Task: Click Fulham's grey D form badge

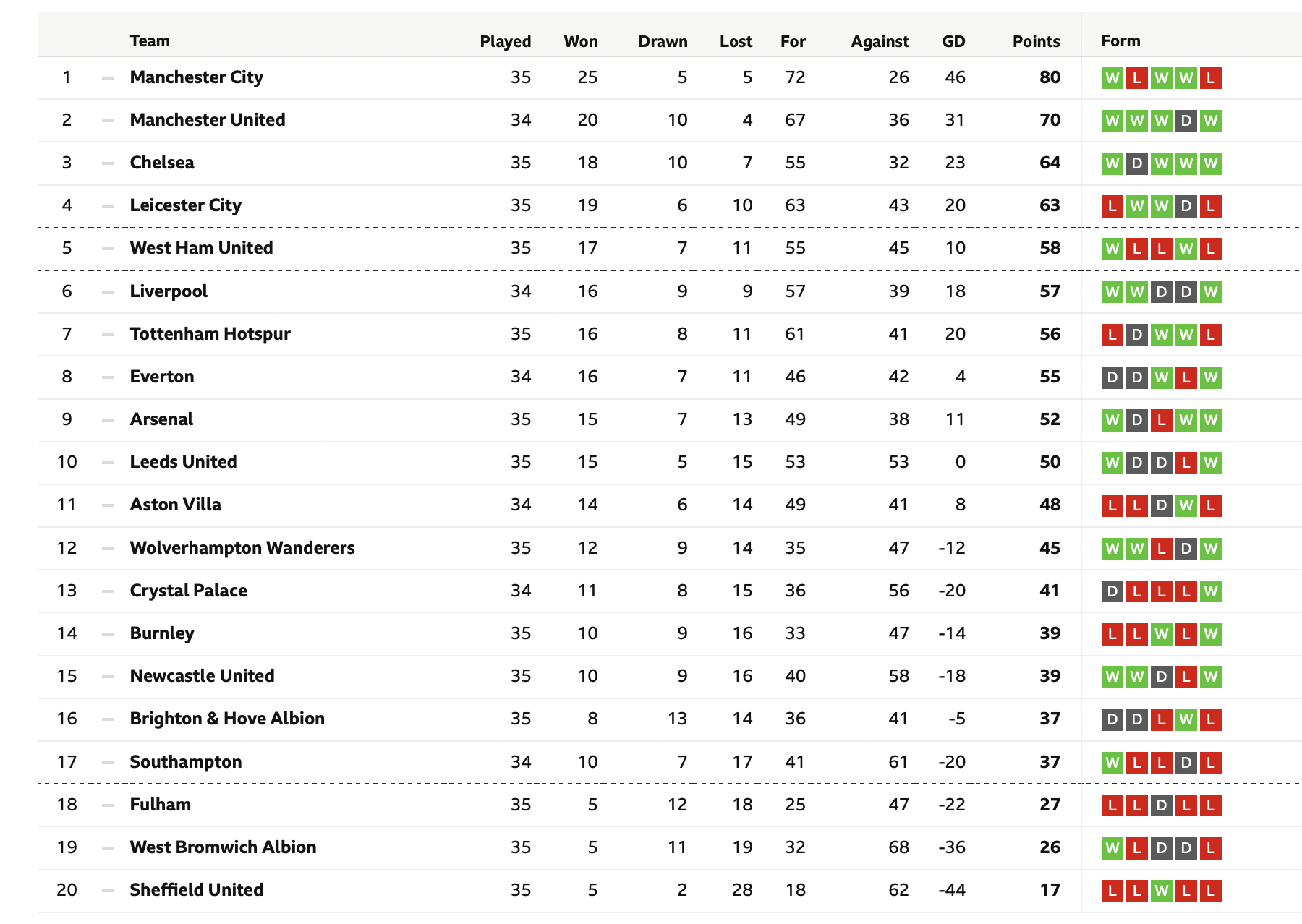Action: (1162, 805)
